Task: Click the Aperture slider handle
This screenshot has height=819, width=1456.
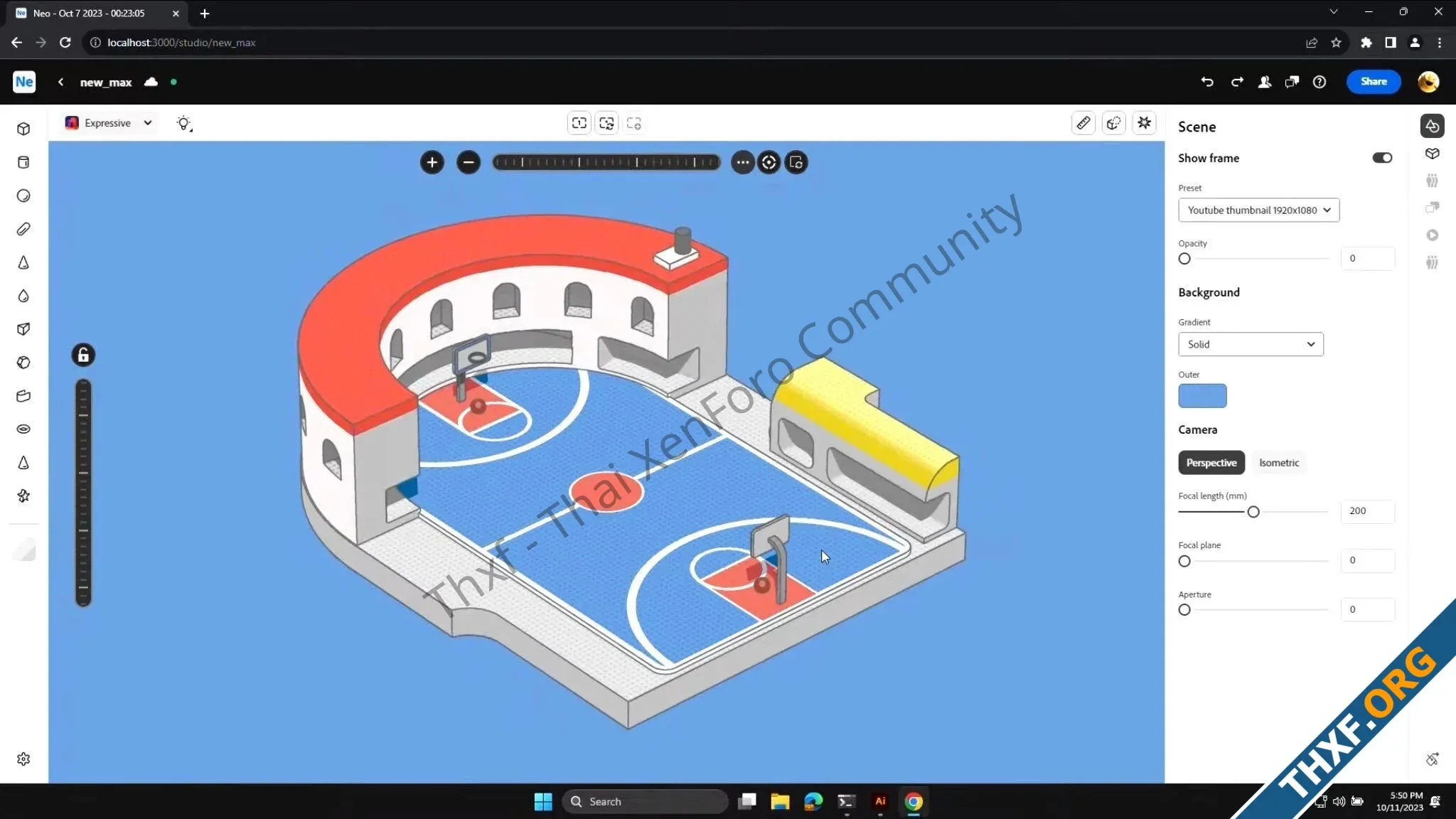Action: 1184,610
